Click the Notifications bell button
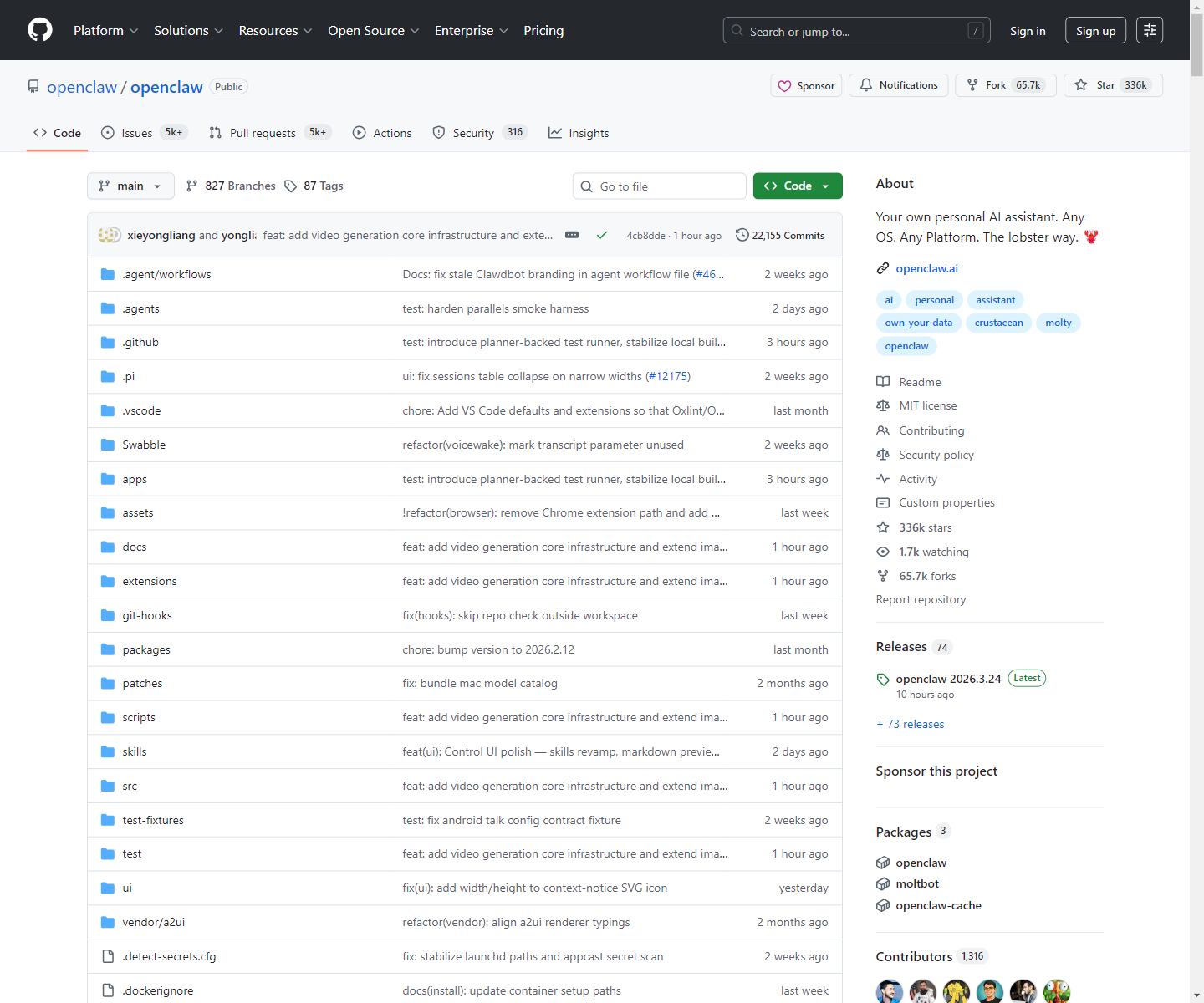Viewport: 1204px width, 1003px height. (898, 85)
